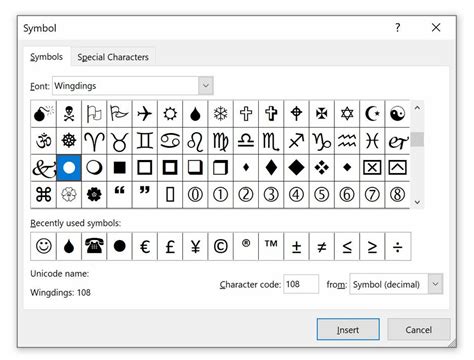Select the four-diamond cluster symbol
474x360 pixels.
(322, 168)
